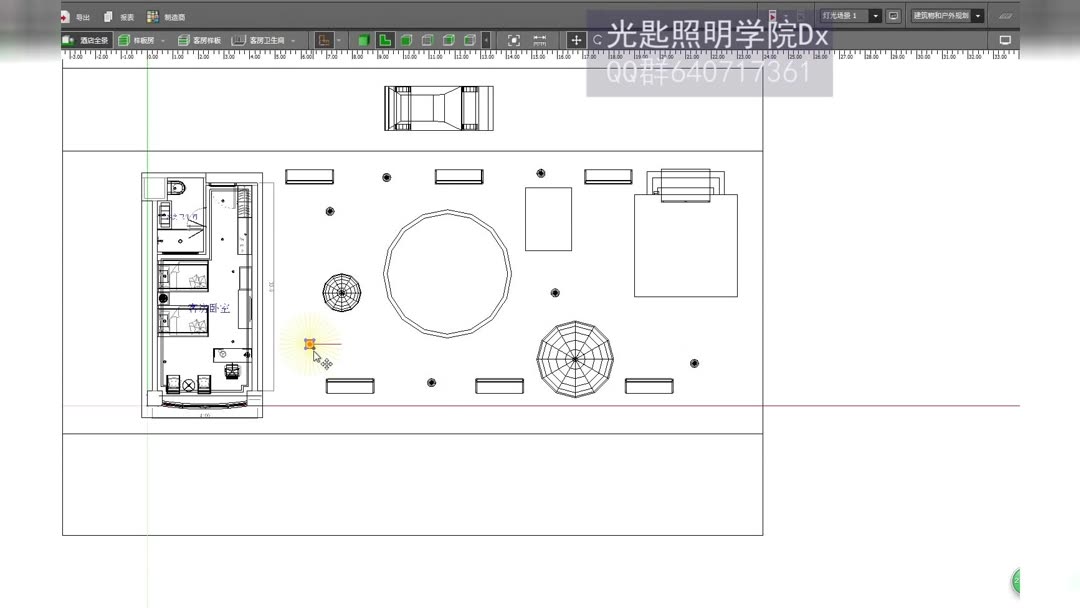Image resolution: width=1080 pixels, height=608 pixels.
Task: Click the green indicator at bottom right
Action: coord(1017,580)
